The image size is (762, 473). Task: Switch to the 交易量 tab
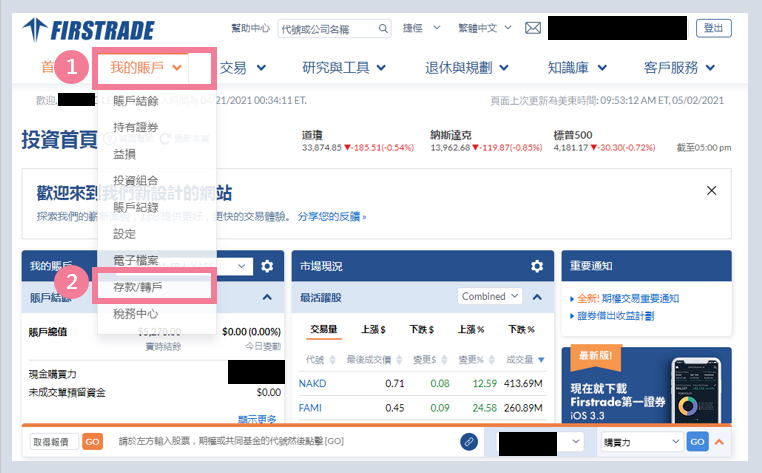(x=324, y=330)
